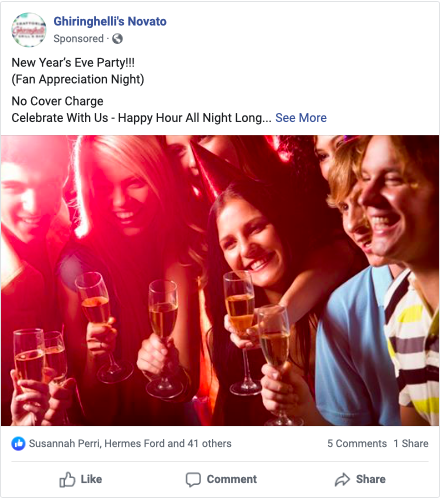The width and height of the screenshot is (440, 501).
Task: Open the 1 Share count link
Action: click(x=411, y=444)
